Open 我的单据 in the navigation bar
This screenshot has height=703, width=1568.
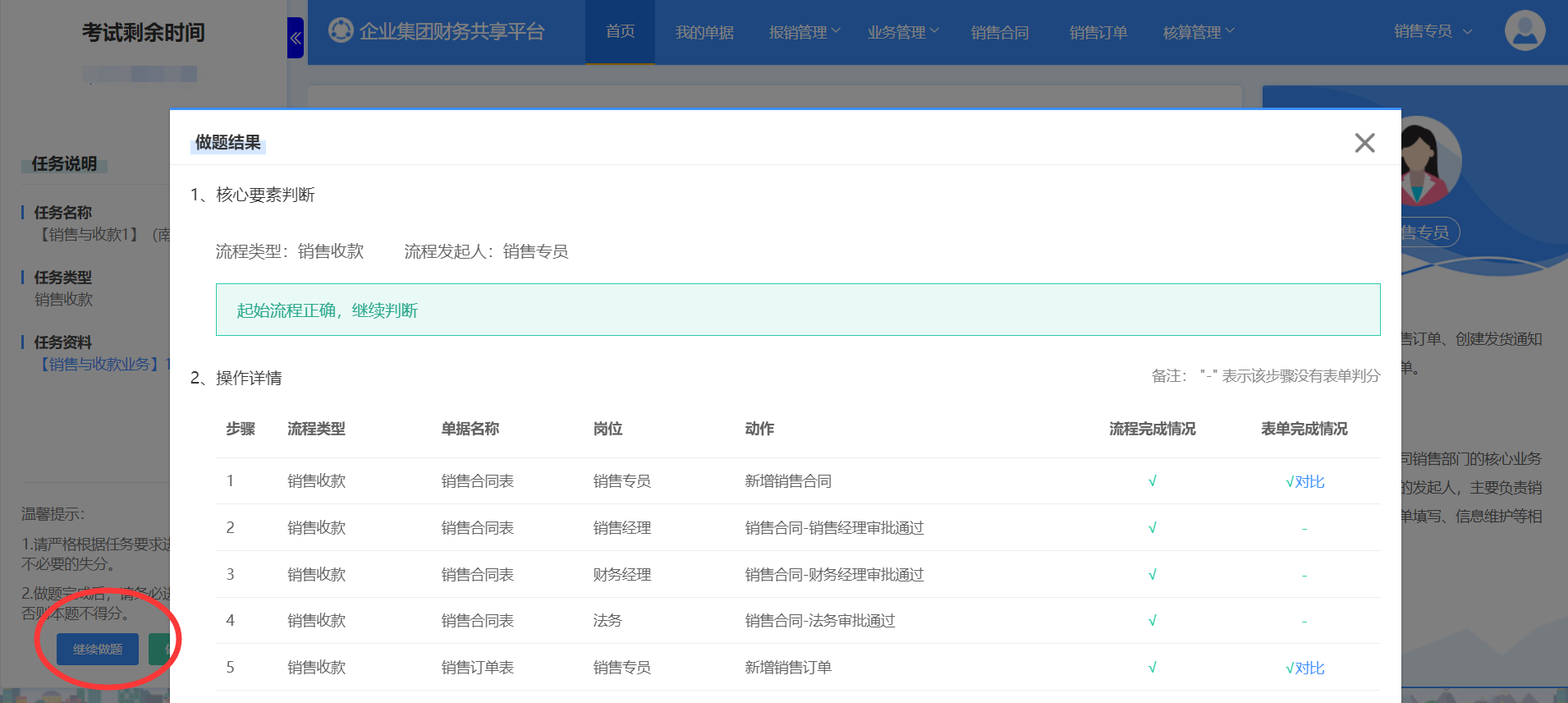[704, 32]
